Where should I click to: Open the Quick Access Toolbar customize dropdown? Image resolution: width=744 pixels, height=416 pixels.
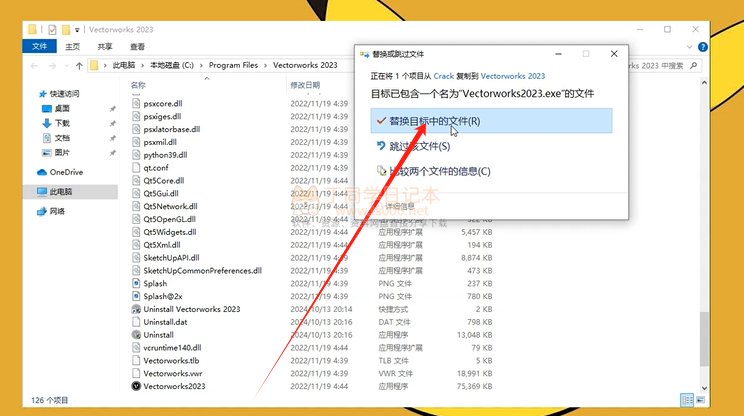pyautogui.click(x=77, y=30)
